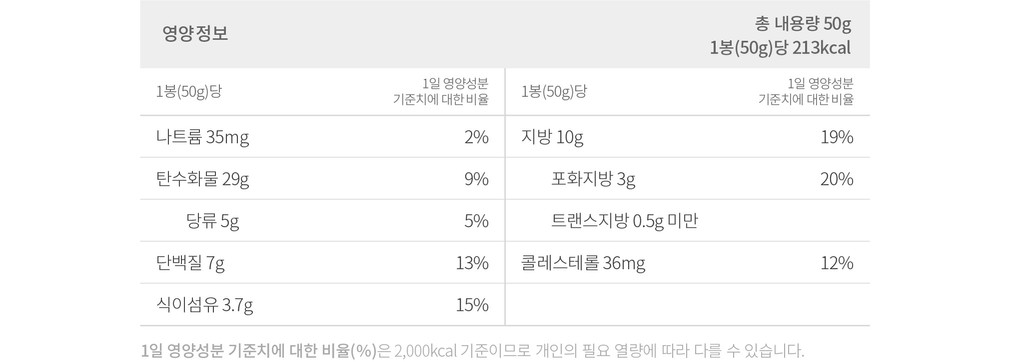Select the 나트륨 35mg row
The image size is (1010, 362).
pyautogui.click(x=322, y=137)
